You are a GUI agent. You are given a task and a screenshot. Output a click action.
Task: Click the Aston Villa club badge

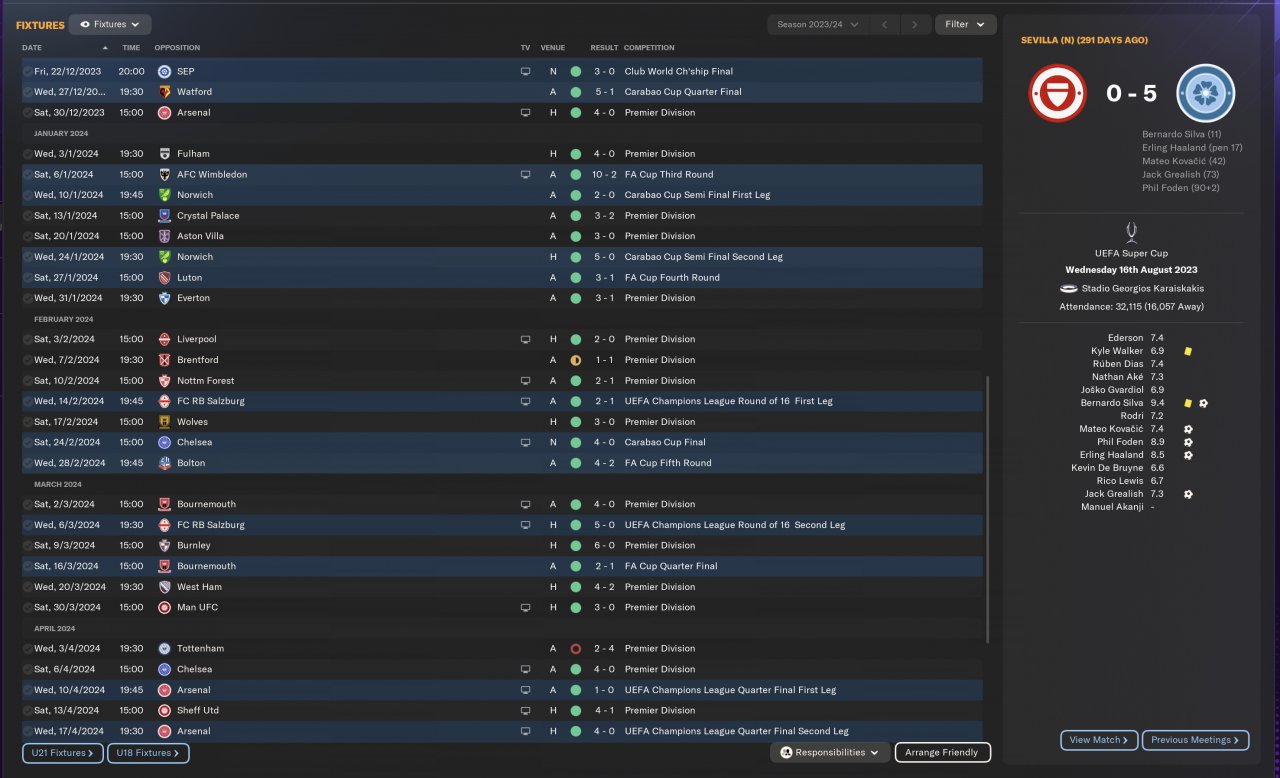165,236
